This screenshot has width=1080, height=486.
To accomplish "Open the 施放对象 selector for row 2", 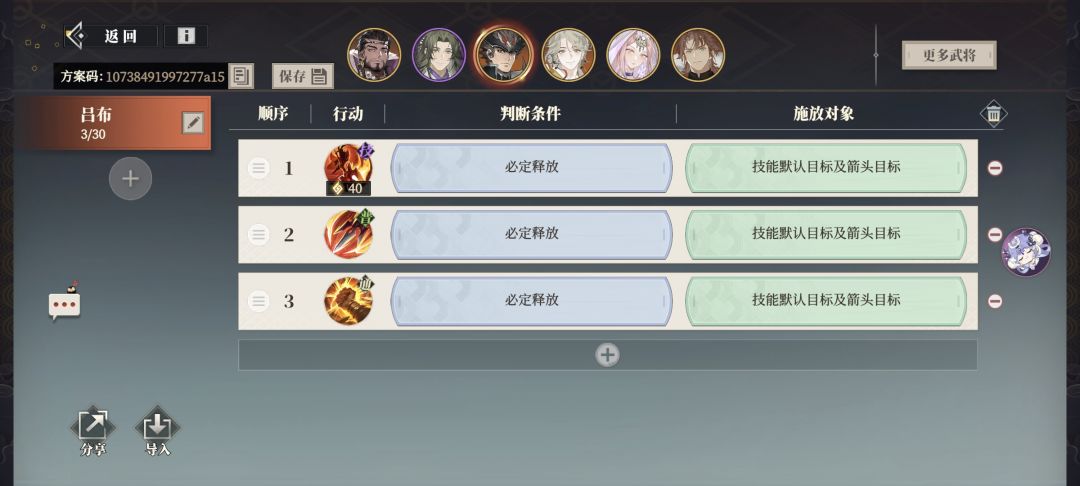I will point(826,234).
